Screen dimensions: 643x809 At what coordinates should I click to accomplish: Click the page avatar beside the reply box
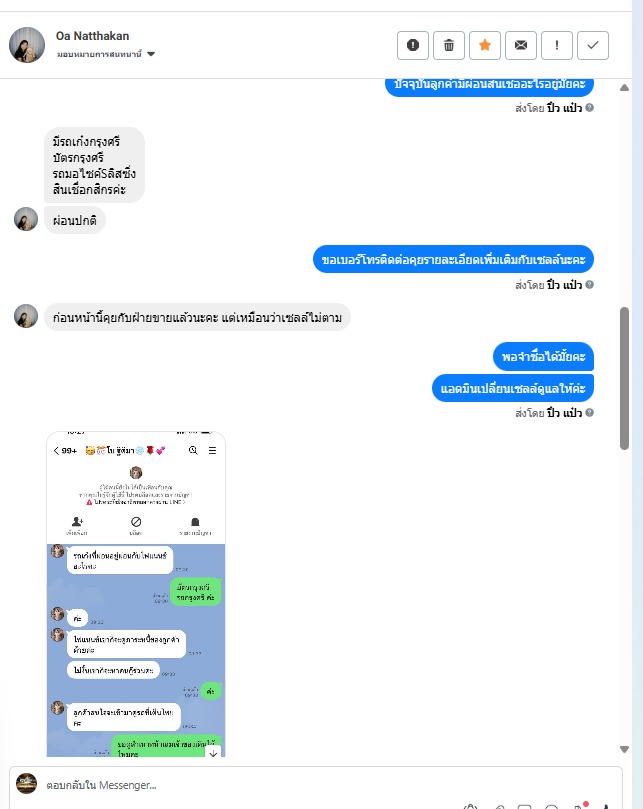26,783
